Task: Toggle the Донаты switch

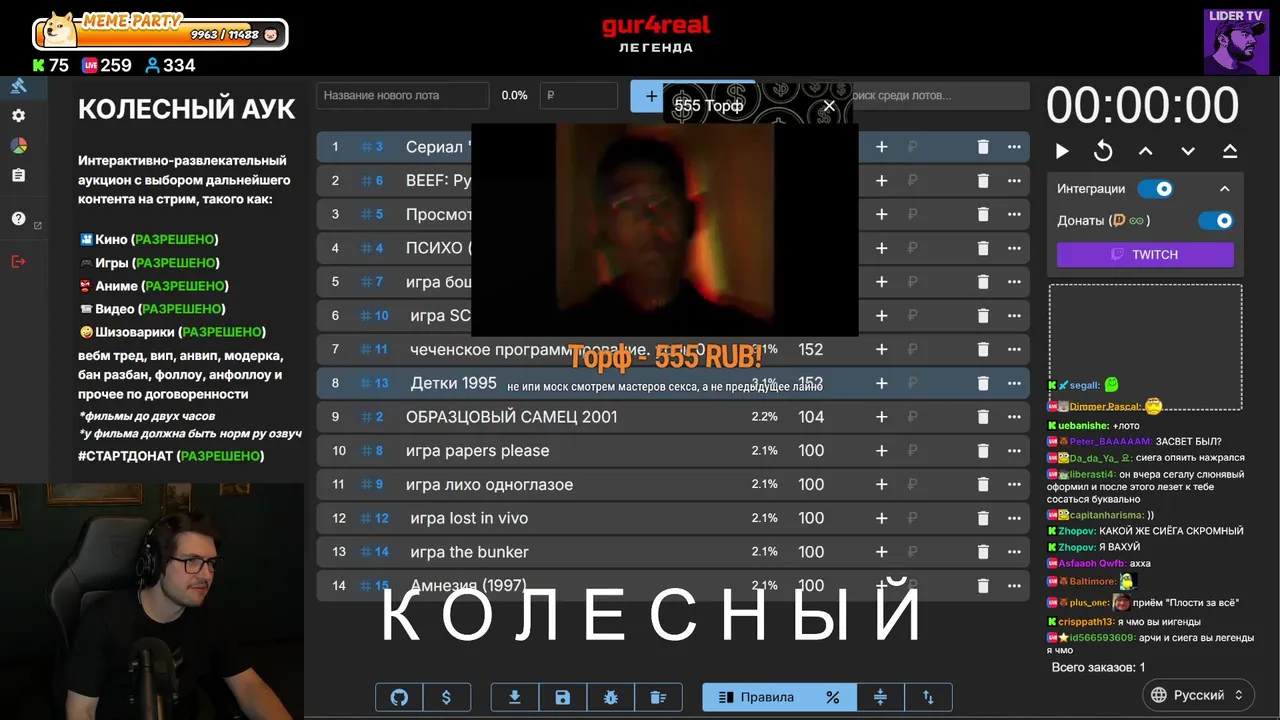Action: tap(1216, 221)
